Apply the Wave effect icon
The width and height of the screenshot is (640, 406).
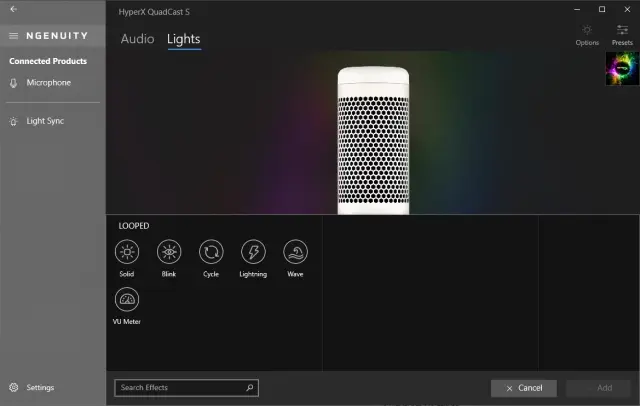(x=295, y=252)
